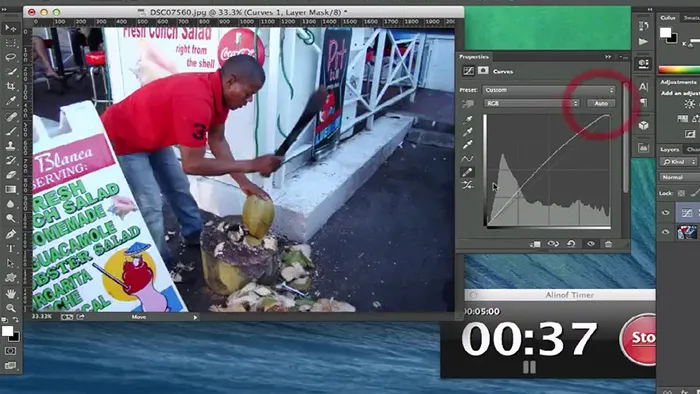Select the History Brush tool
Viewport: 700px width, 394px height.
pos(10,160)
